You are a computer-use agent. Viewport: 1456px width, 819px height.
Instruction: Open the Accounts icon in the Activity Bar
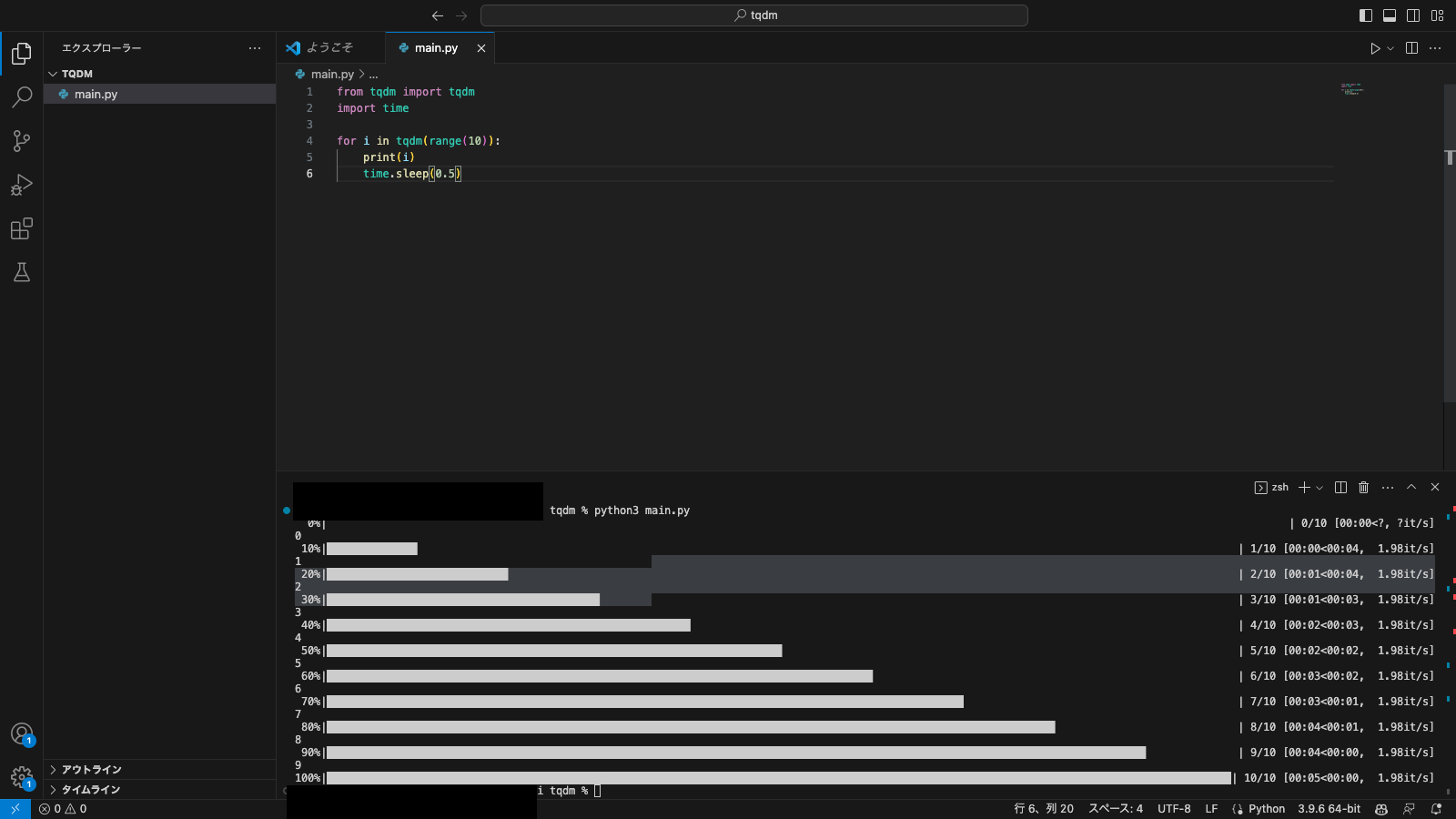21,733
